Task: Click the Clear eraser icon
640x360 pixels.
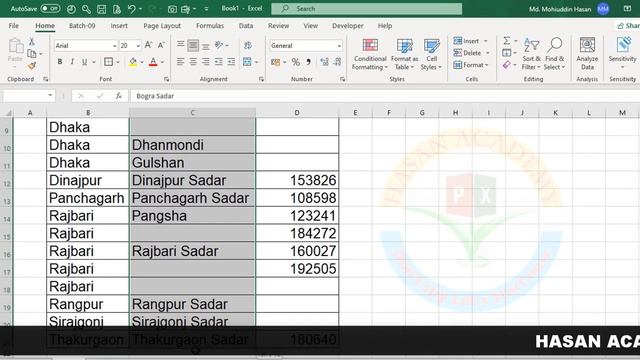Action: [507, 65]
